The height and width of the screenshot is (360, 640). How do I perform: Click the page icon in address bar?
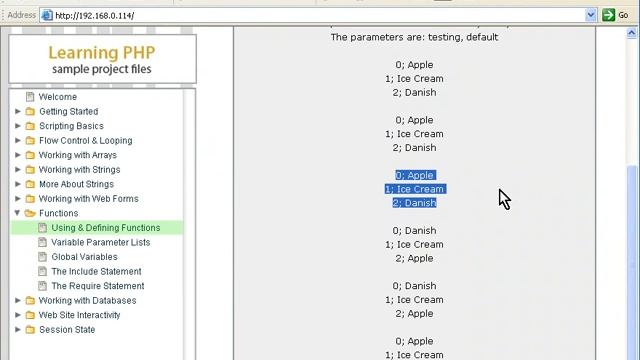(x=47, y=16)
